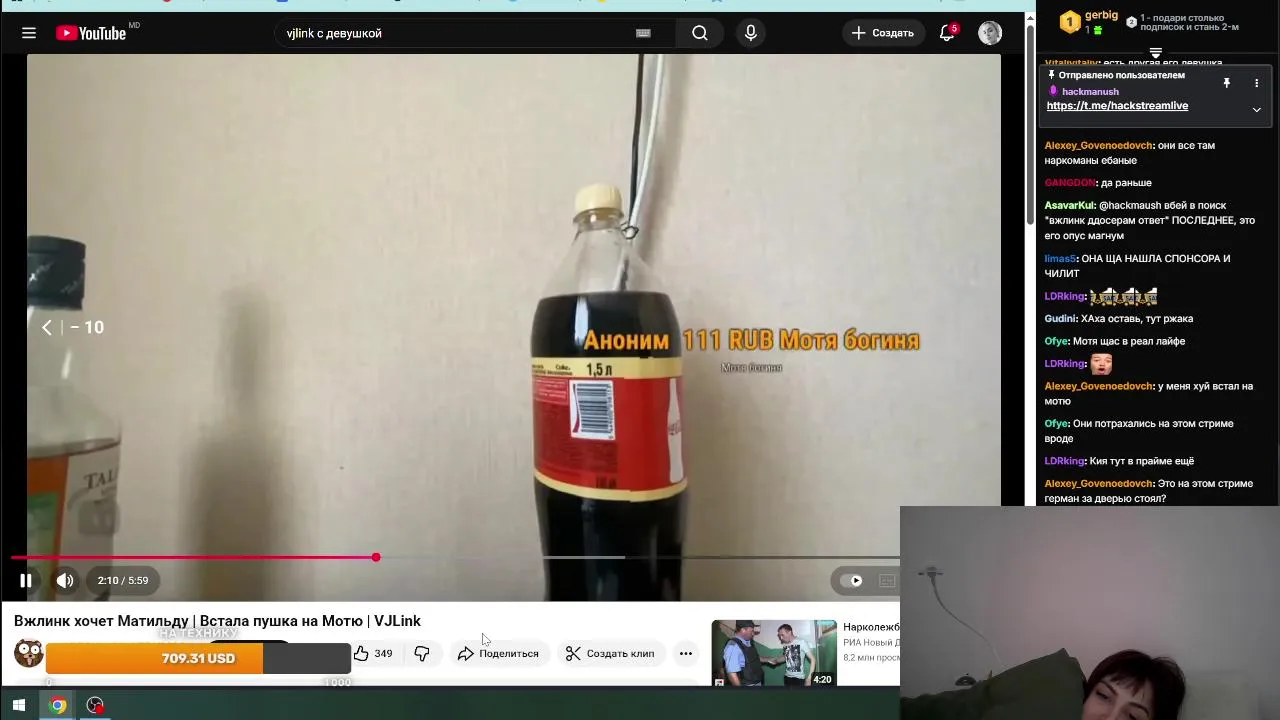Viewport: 1280px width, 720px height.
Task: Open the https://t.me/hackstreamlive pinned link
Action: pos(1117,106)
